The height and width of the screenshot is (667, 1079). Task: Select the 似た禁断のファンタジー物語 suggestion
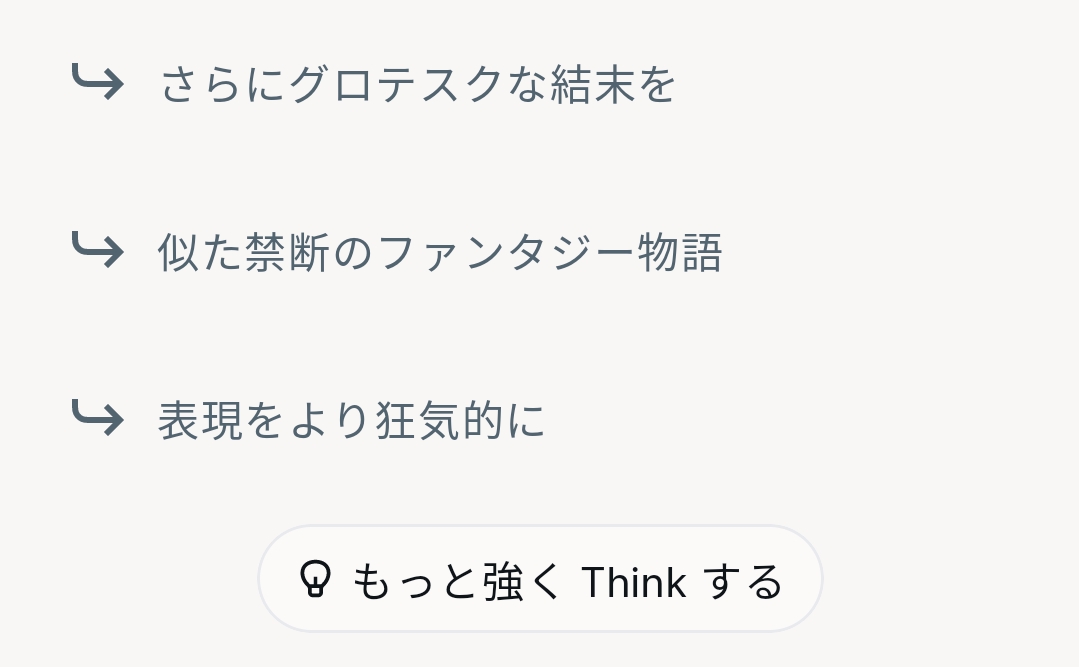click(439, 253)
